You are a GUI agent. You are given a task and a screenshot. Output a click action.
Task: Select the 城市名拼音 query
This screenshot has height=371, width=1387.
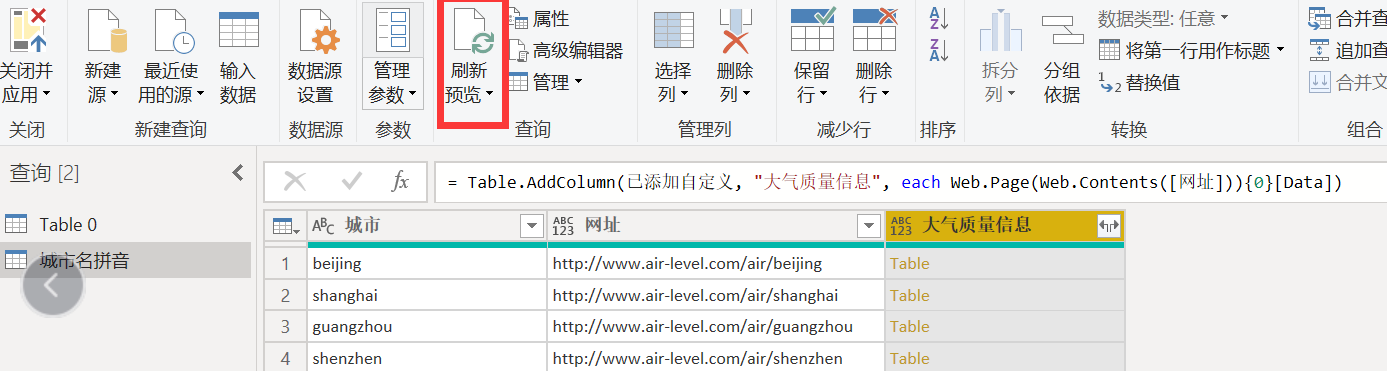125,260
